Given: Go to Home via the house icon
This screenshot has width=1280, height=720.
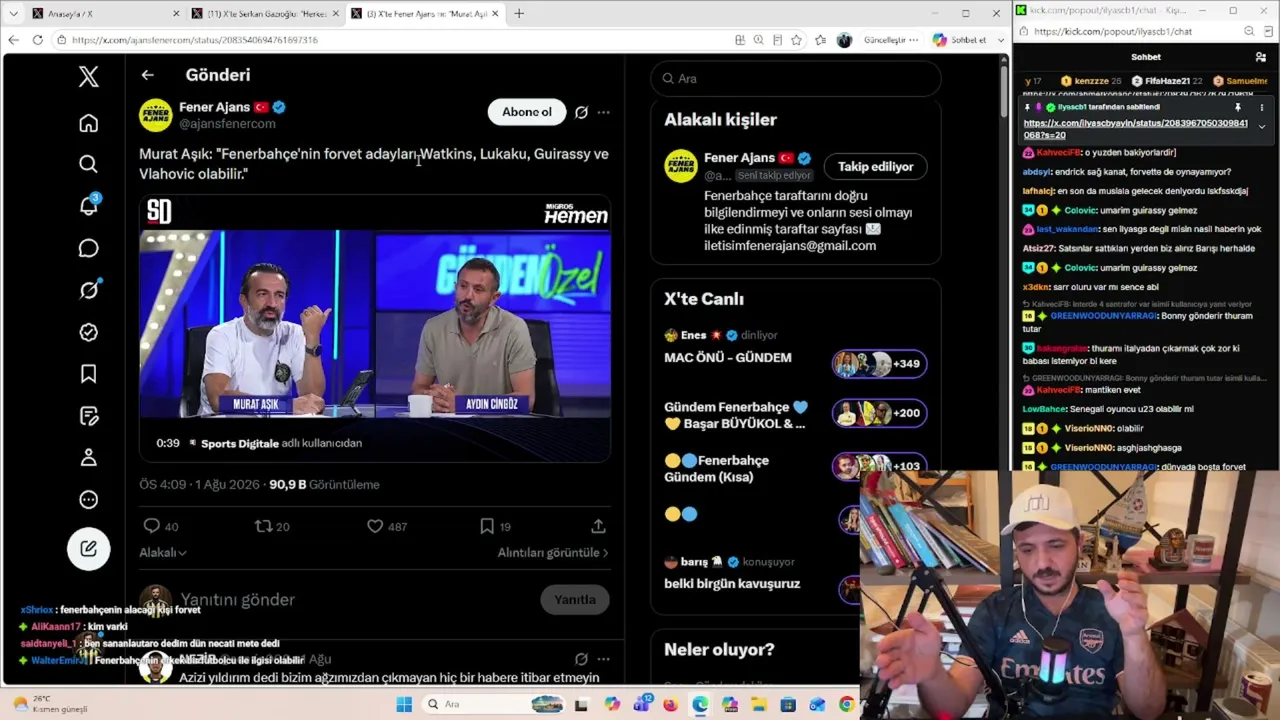Looking at the screenshot, I should coord(89,123).
